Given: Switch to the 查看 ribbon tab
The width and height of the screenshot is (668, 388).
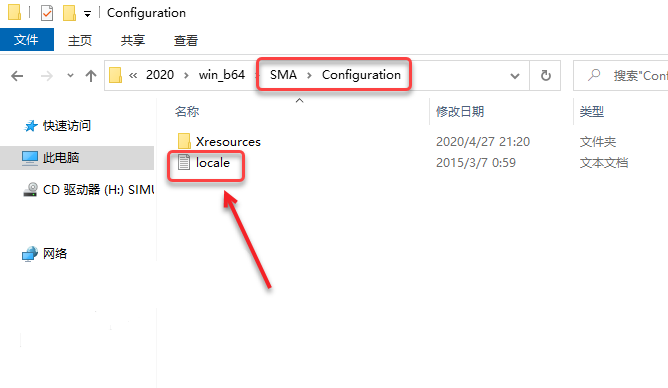Looking at the screenshot, I should 186,40.
